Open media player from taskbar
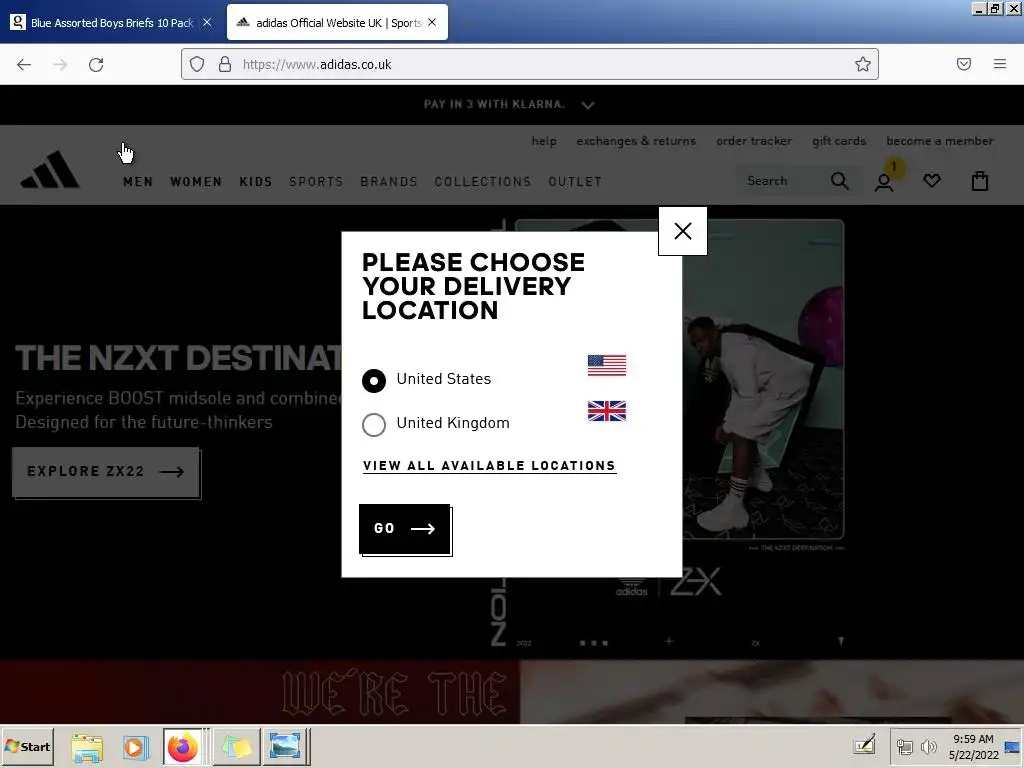The height and width of the screenshot is (768, 1024). [135, 747]
